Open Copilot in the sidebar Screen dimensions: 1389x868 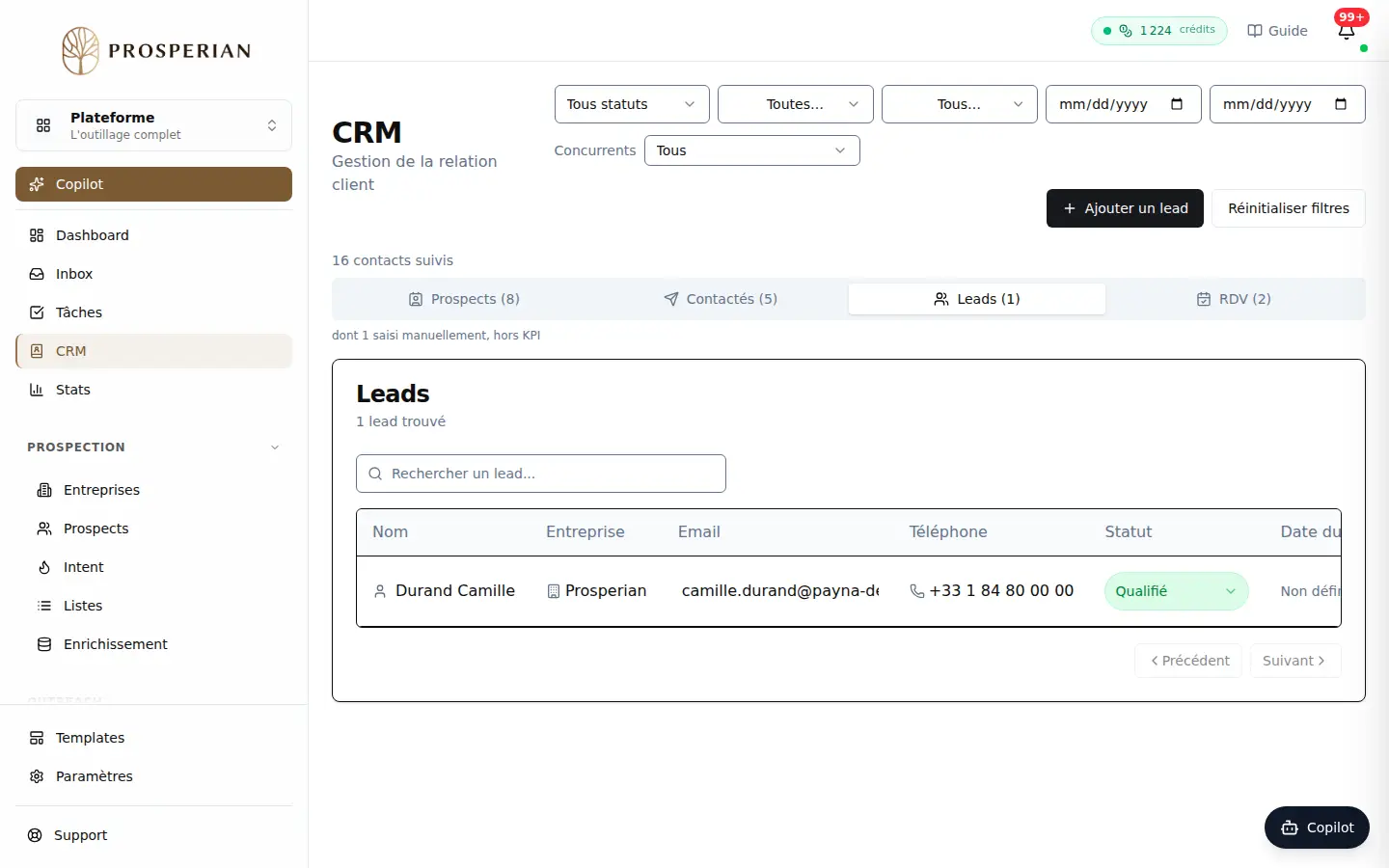click(x=153, y=184)
